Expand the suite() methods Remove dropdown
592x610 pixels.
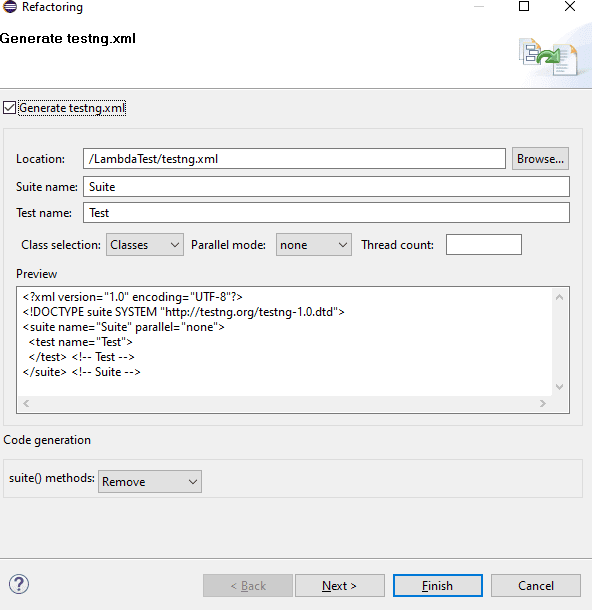[150, 482]
